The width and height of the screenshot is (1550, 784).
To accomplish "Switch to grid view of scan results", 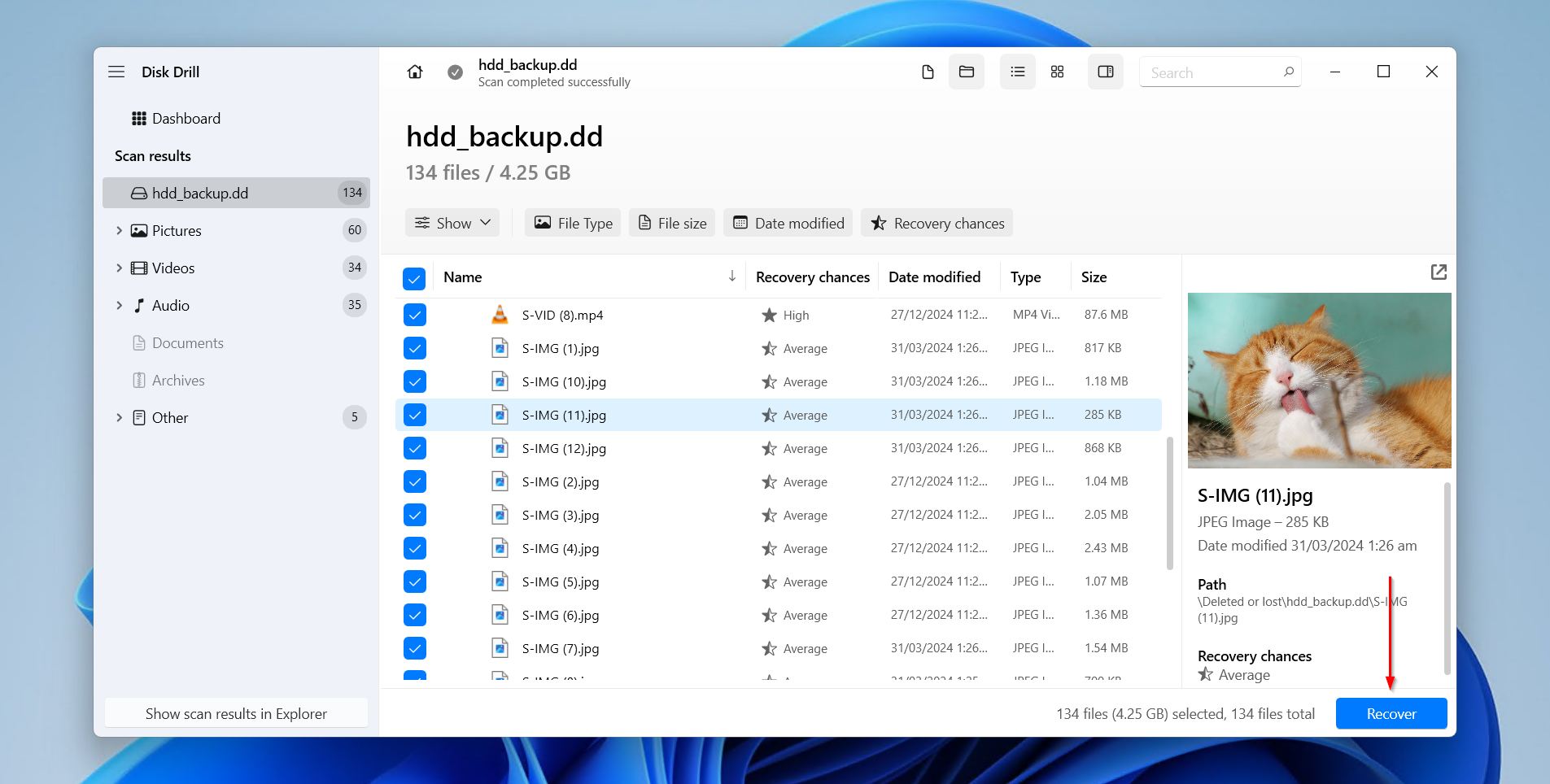I will click(1056, 72).
